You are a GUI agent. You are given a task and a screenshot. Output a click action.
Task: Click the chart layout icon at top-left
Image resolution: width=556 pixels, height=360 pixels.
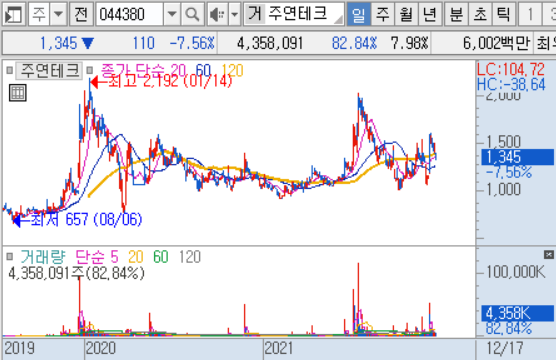[13, 14]
